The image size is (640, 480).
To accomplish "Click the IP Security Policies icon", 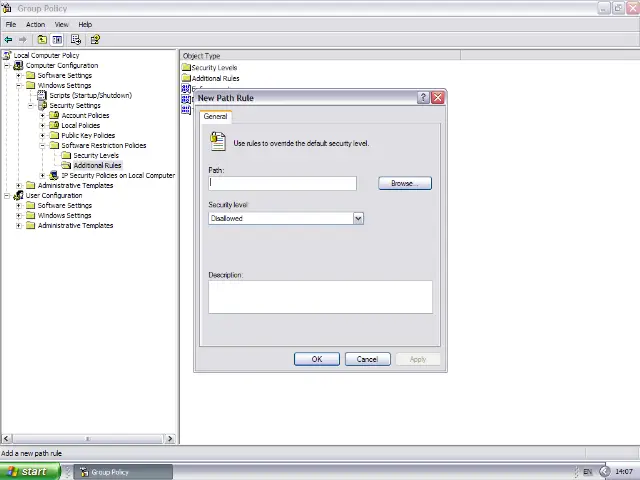I will [x=53, y=176].
